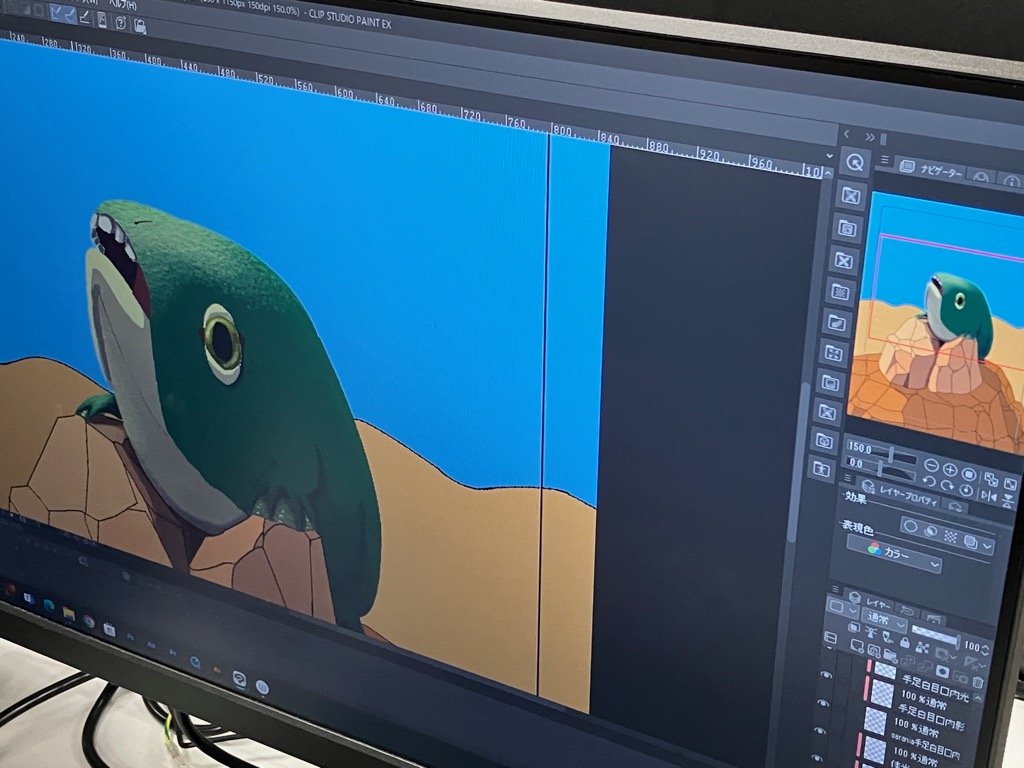Open the 通常 blending mode dropdown
The height and width of the screenshot is (768, 1024).
[884, 618]
